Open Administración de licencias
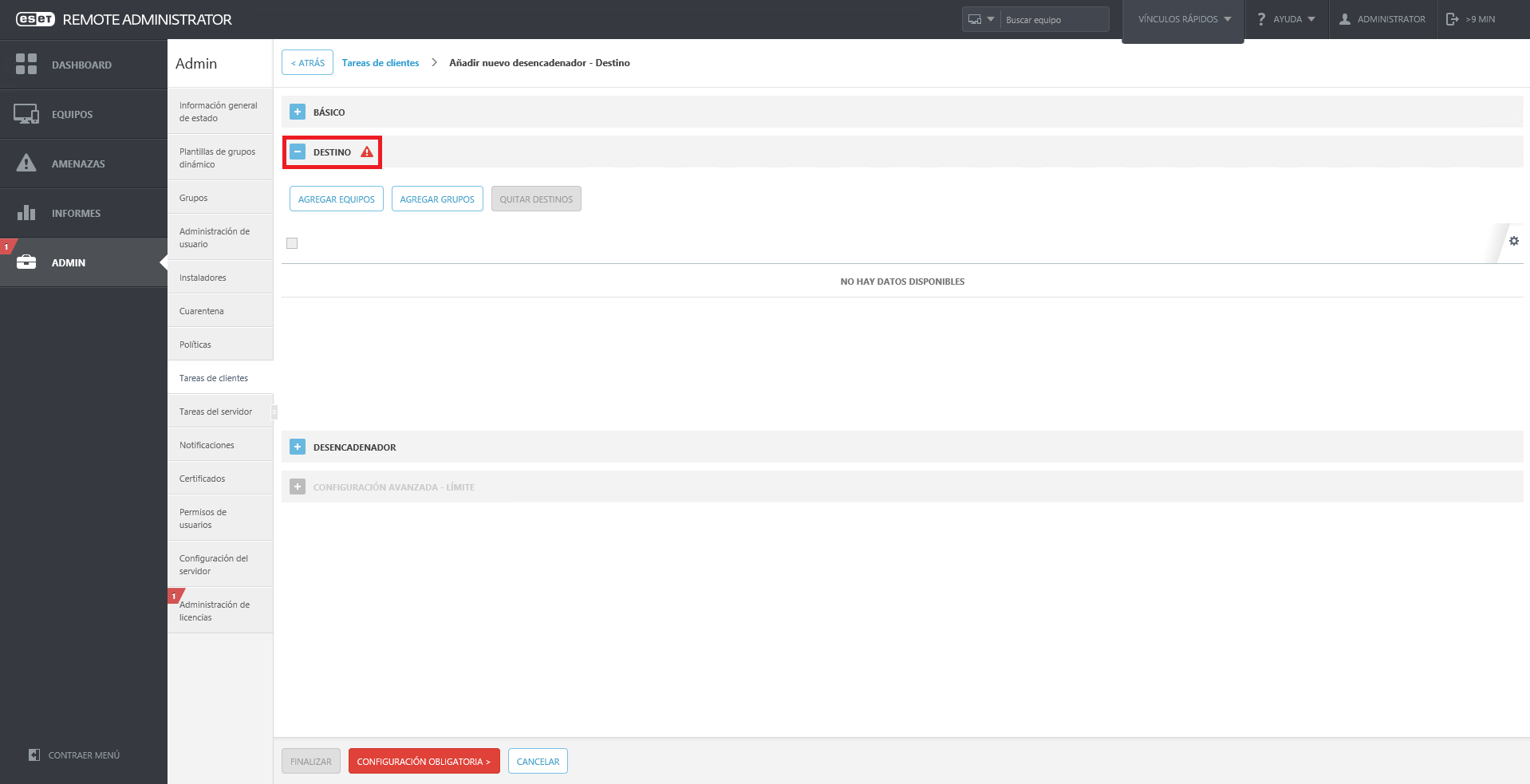 point(220,611)
